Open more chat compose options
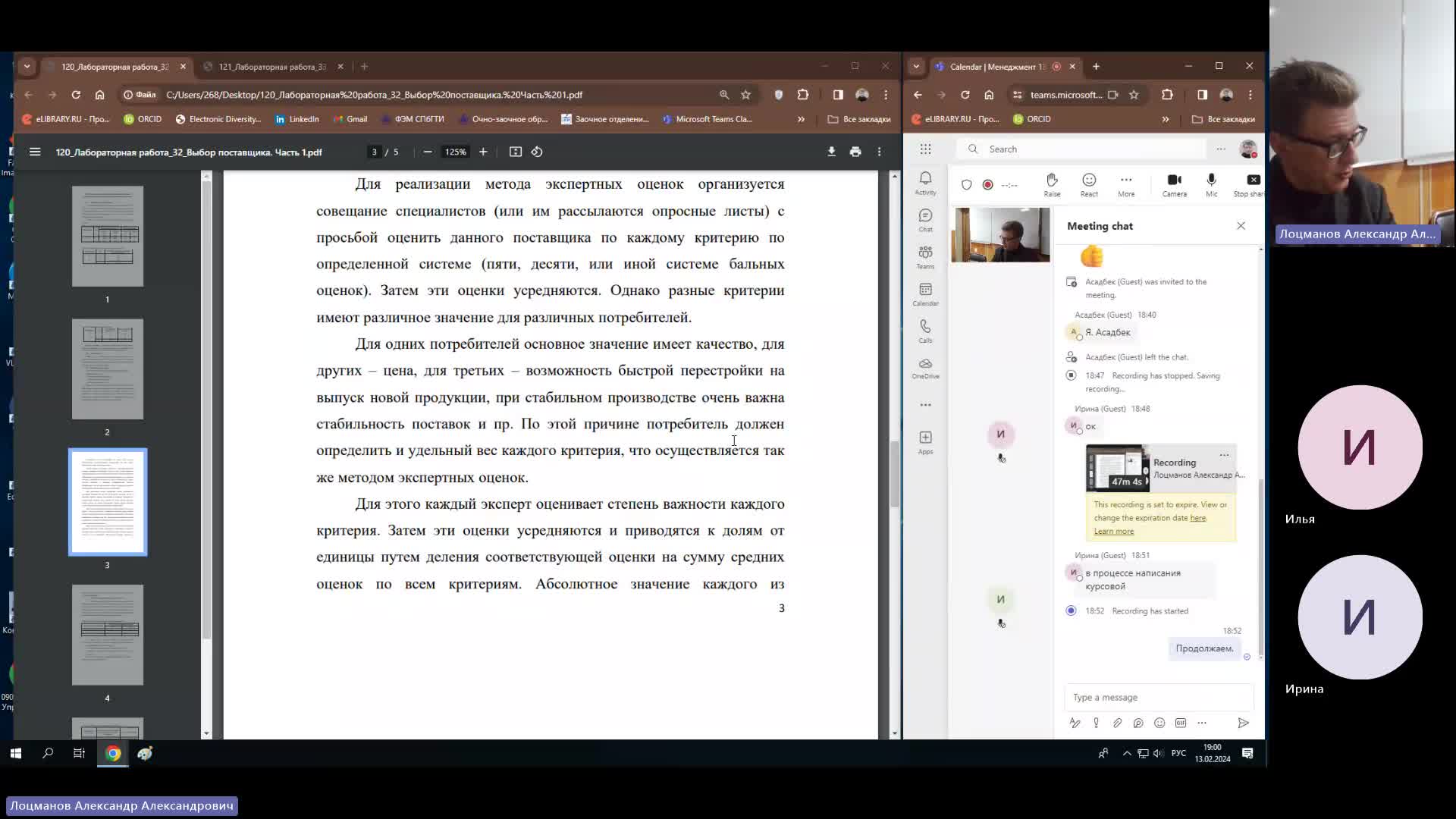The image size is (1456, 819). tap(1202, 723)
